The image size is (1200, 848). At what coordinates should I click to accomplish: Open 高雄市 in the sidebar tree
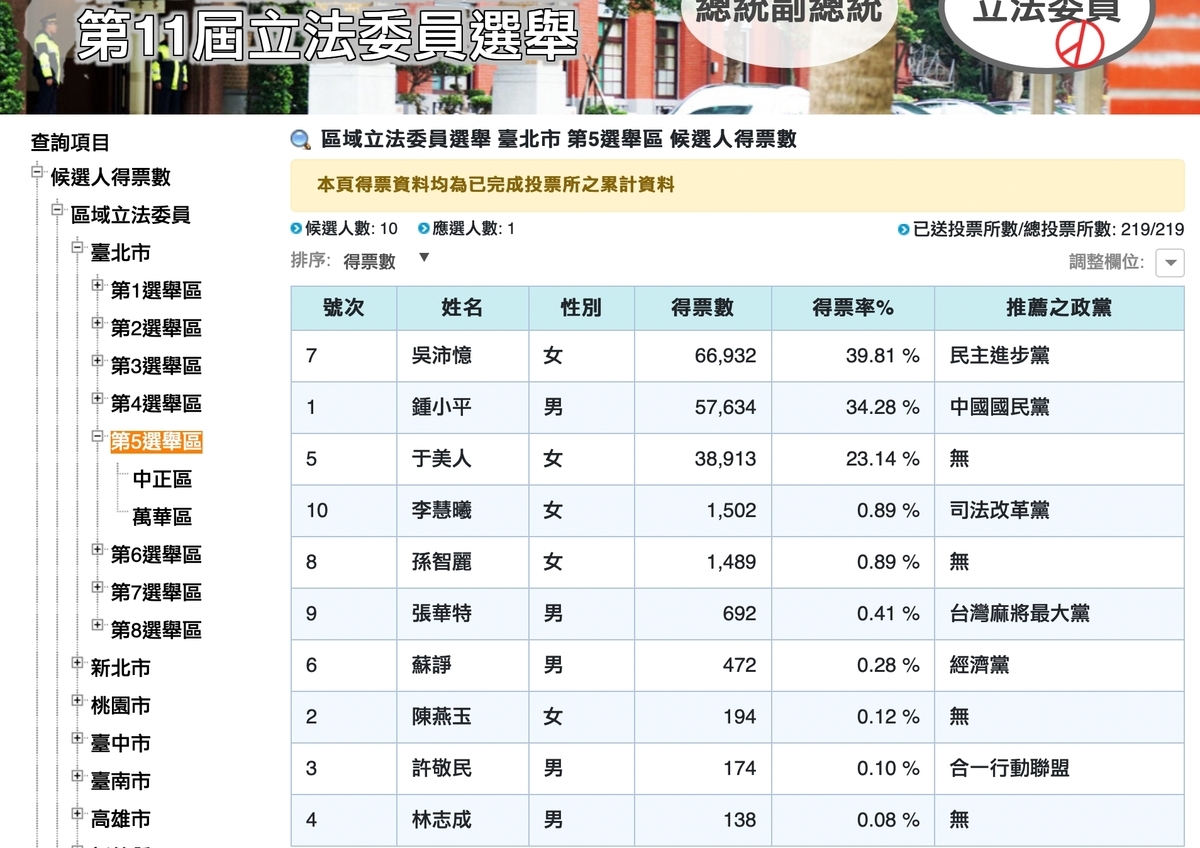(121, 819)
